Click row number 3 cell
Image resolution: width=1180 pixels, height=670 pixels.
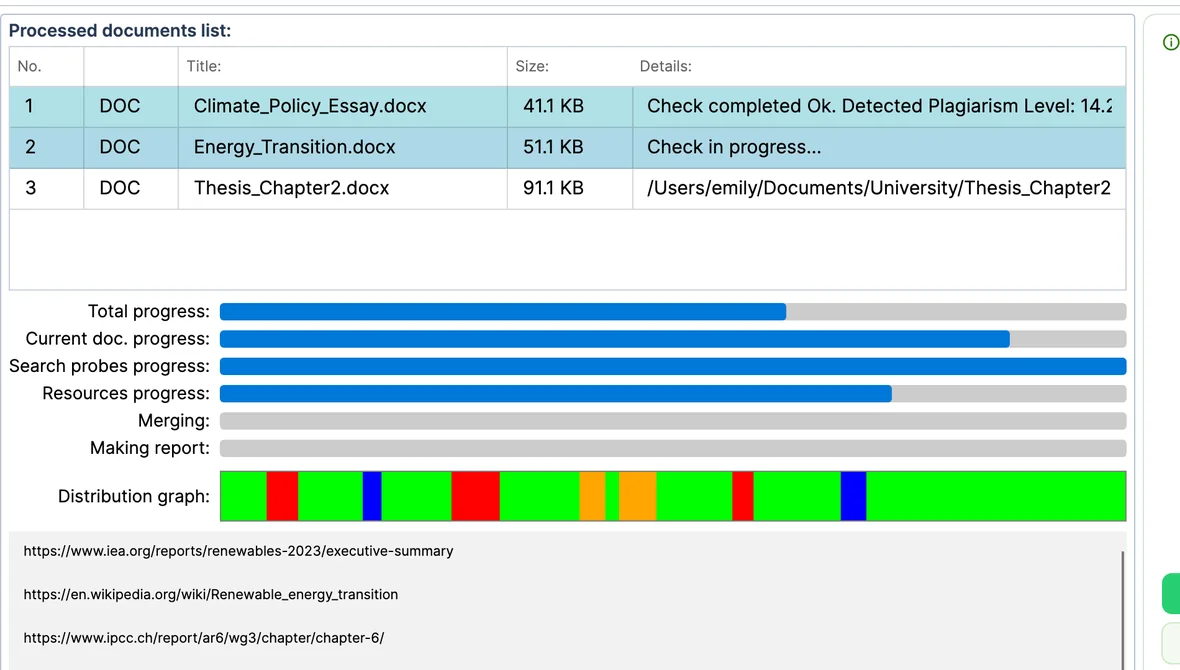click(47, 188)
